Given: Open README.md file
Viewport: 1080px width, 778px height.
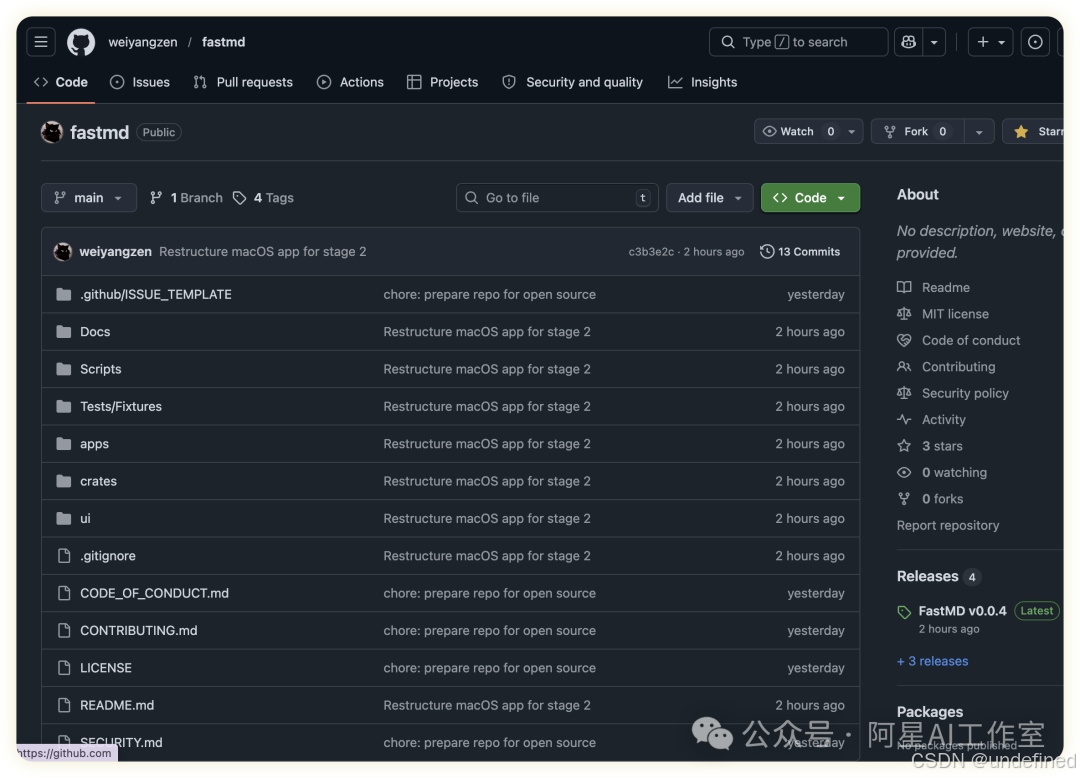Looking at the screenshot, I should (117, 705).
